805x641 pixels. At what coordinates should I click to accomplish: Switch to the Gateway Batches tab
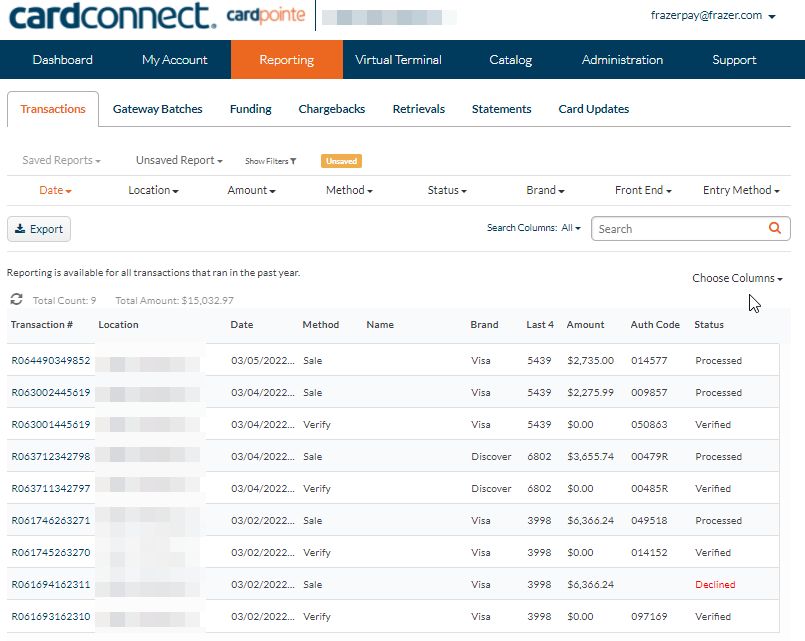pyautogui.click(x=158, y=109)
